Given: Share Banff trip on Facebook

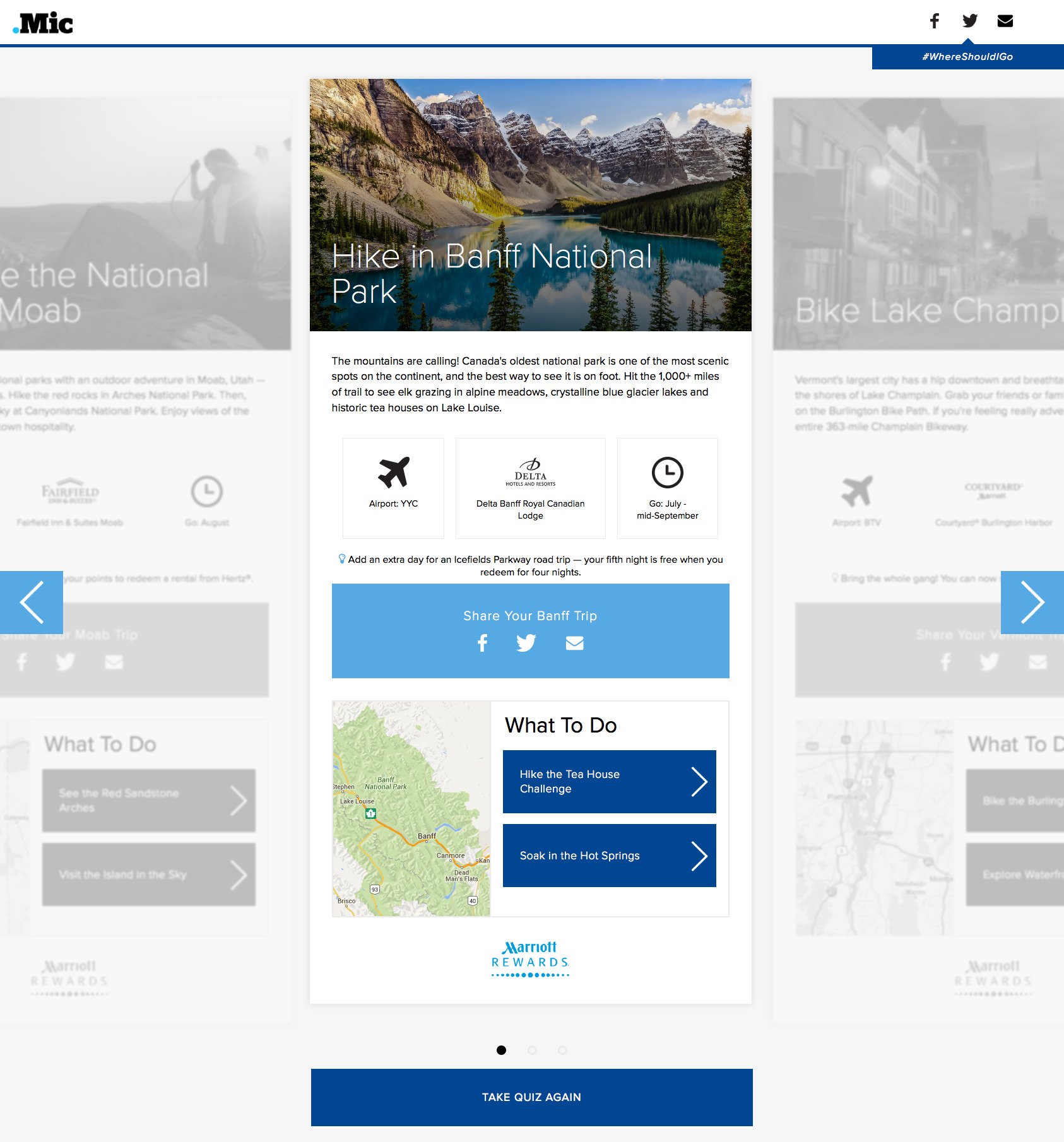Looking at the screenshot, I should click(x=483, y=643).
